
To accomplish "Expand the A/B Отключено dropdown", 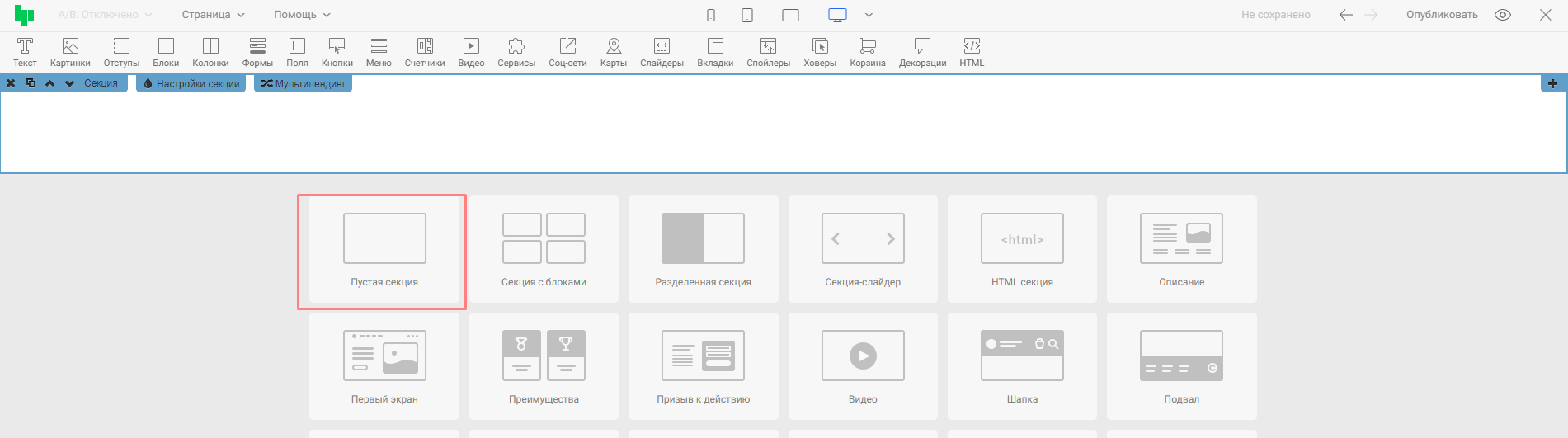I will pyautogui.click(x=105, y=15).
